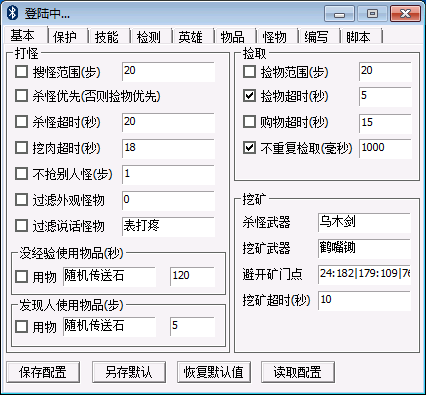Select the 基本 tab

point(23,35)
